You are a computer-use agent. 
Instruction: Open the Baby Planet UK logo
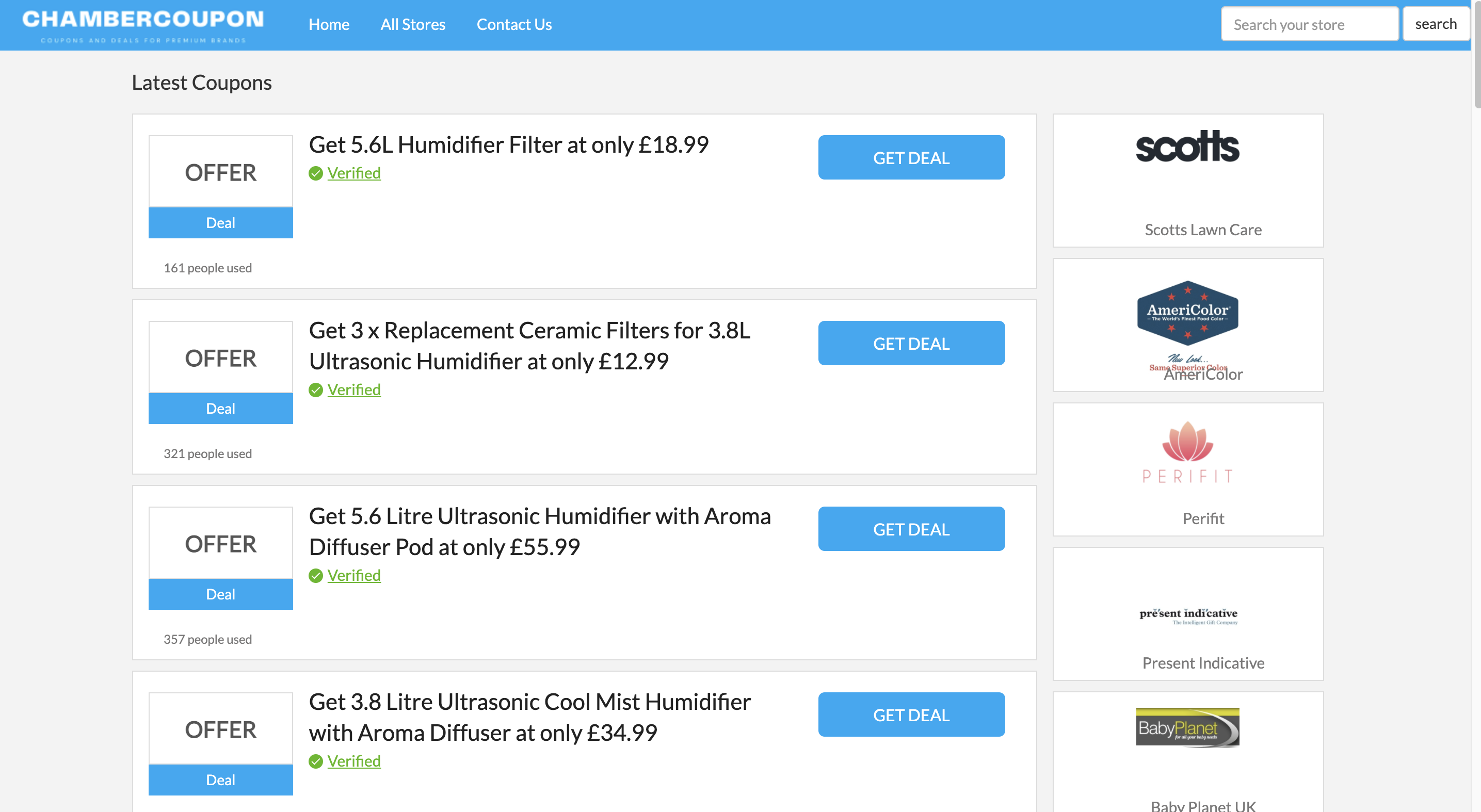1187,726
